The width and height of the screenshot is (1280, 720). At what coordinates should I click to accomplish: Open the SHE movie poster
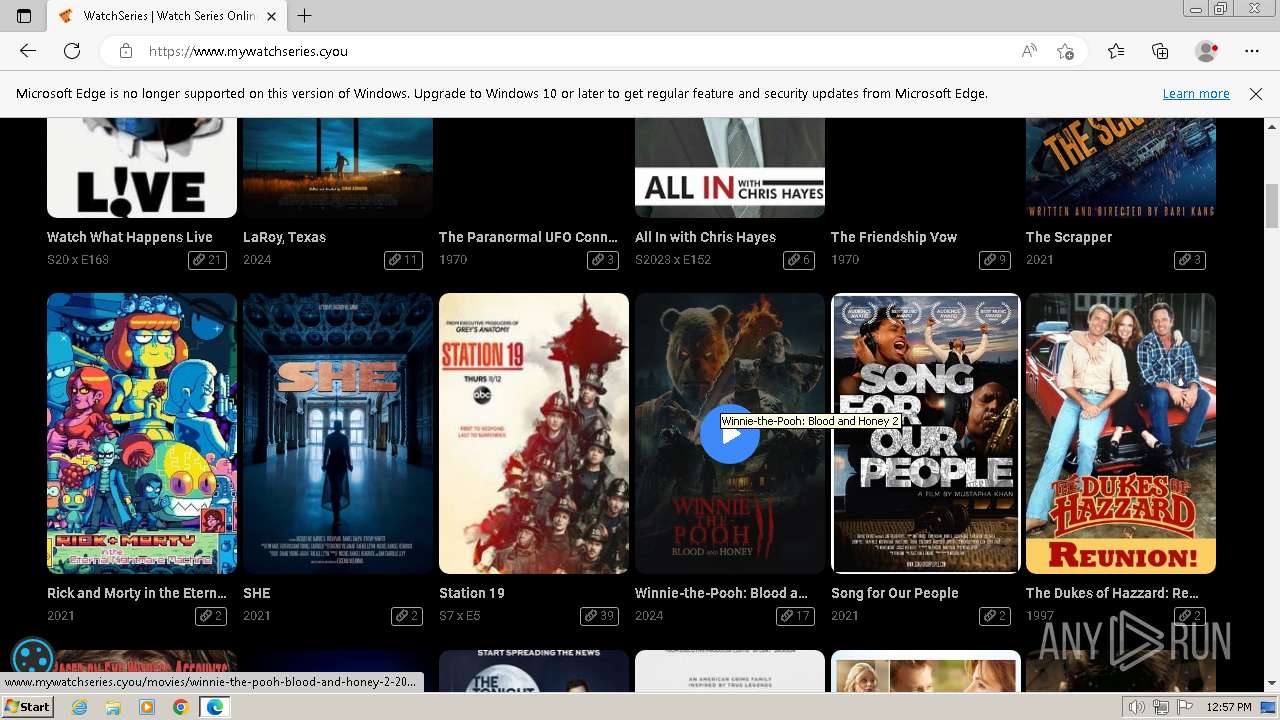click(338, 433)
